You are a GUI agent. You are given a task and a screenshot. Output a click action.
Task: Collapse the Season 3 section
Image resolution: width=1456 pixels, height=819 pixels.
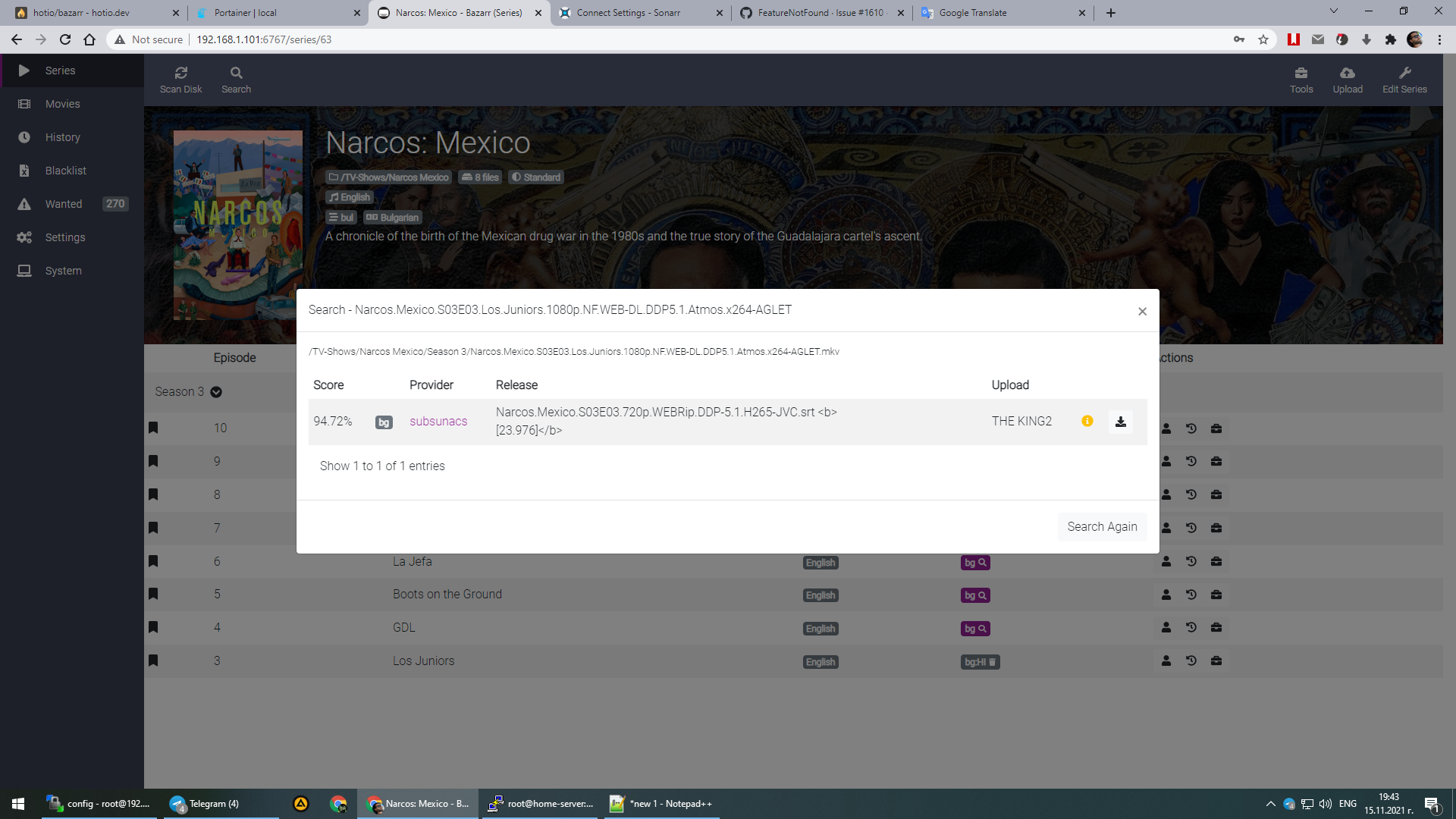click(216, 392)
